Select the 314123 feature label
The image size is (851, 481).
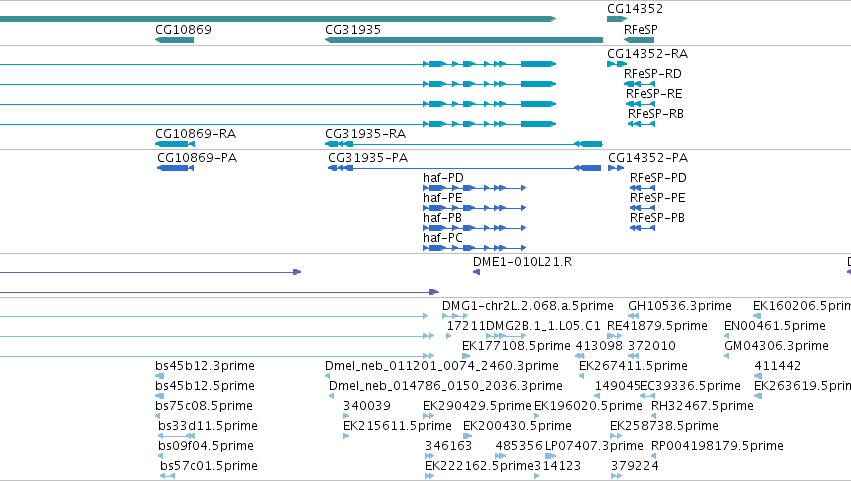point(557,467)
